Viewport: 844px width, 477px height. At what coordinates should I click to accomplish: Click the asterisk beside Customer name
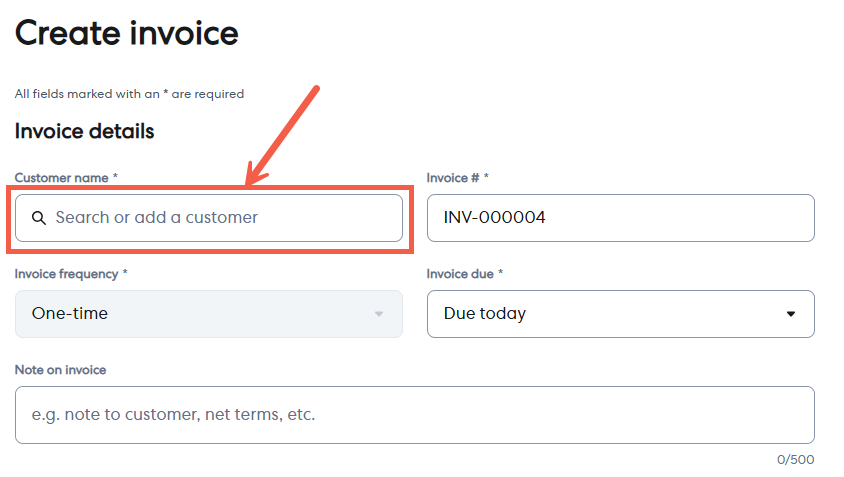pos(115,177)
